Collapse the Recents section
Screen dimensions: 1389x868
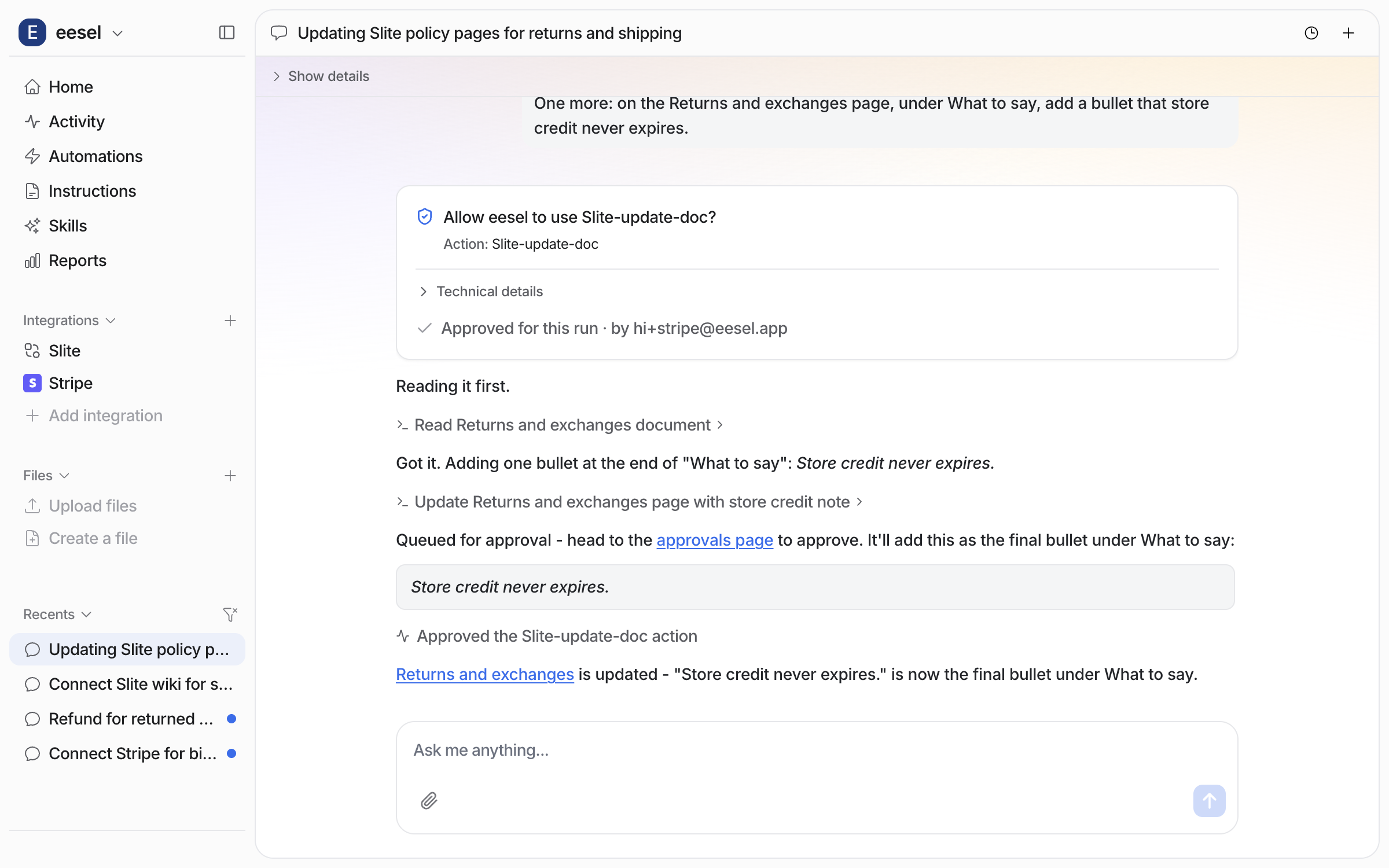click(57, 615)
